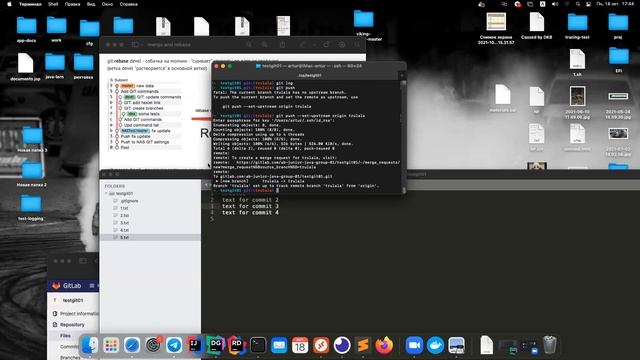Open testgit01 project link in GitLab
Screen dimensions: 640x360
[73, 300]
